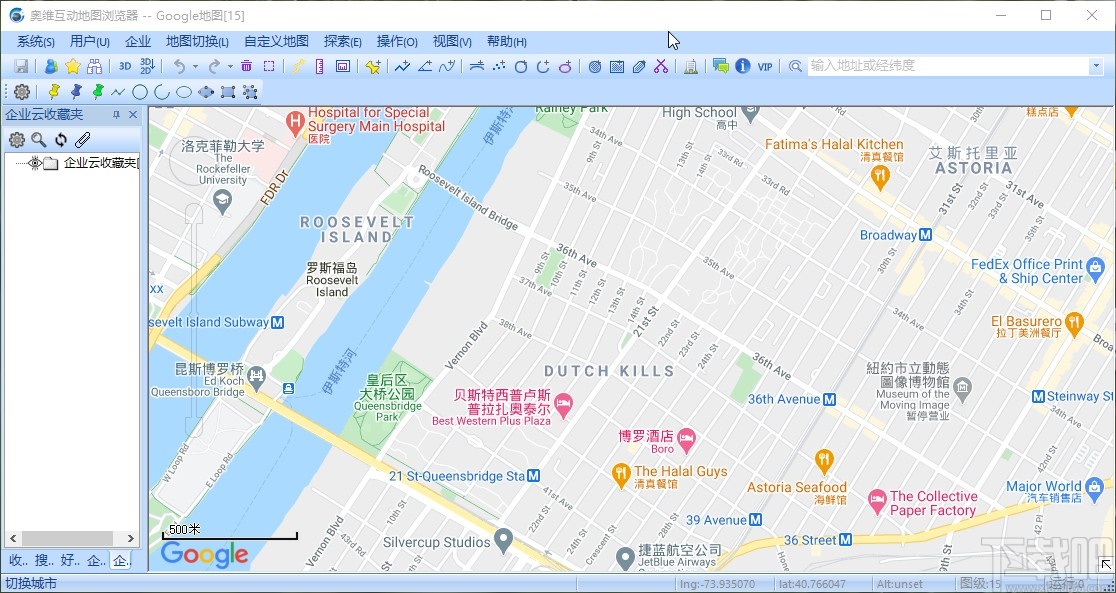1116x593 pixels.
Task: Select the polygon drawing tool
Action: pos(205,91)
